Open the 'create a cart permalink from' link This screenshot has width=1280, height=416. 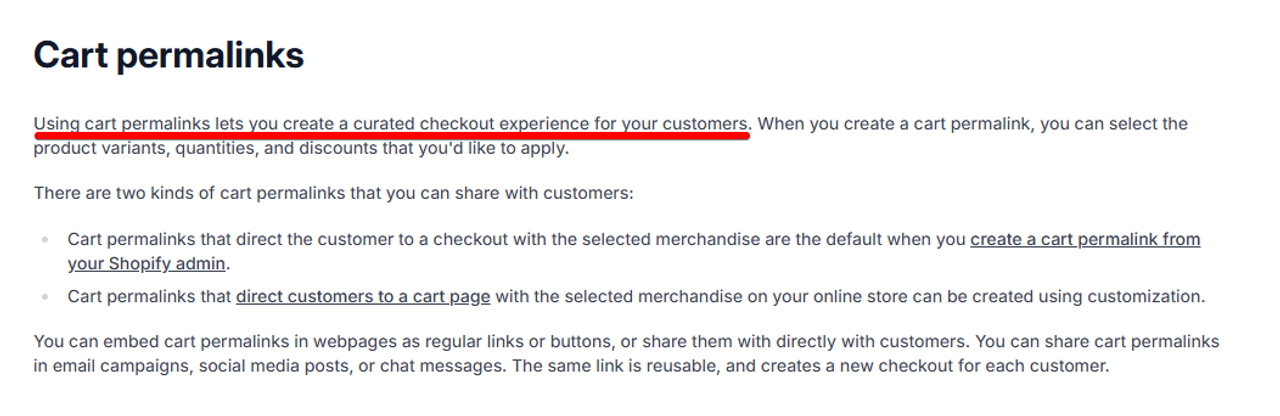pyautogui.click(x=1085, y=240)
